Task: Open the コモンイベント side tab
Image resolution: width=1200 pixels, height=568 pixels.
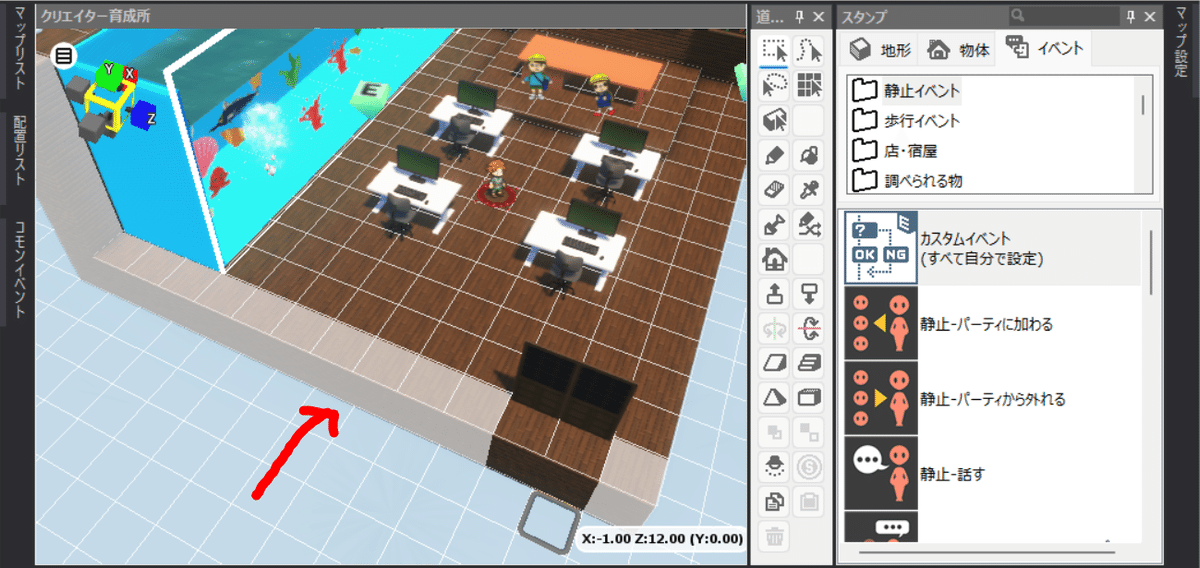Action: [19, 270]
